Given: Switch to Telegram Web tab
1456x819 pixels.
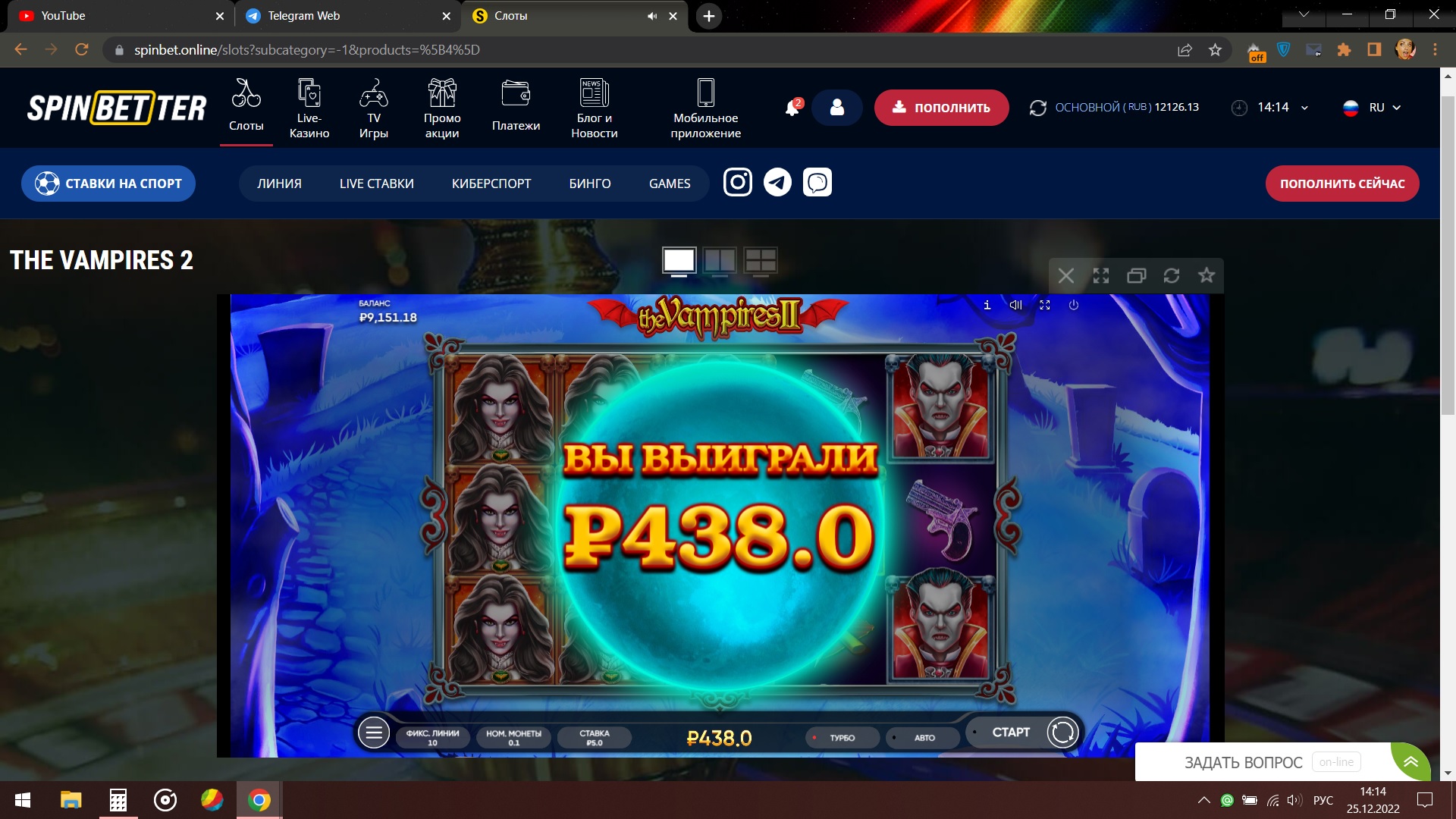Looking at the screenshot, I should 348,16.
